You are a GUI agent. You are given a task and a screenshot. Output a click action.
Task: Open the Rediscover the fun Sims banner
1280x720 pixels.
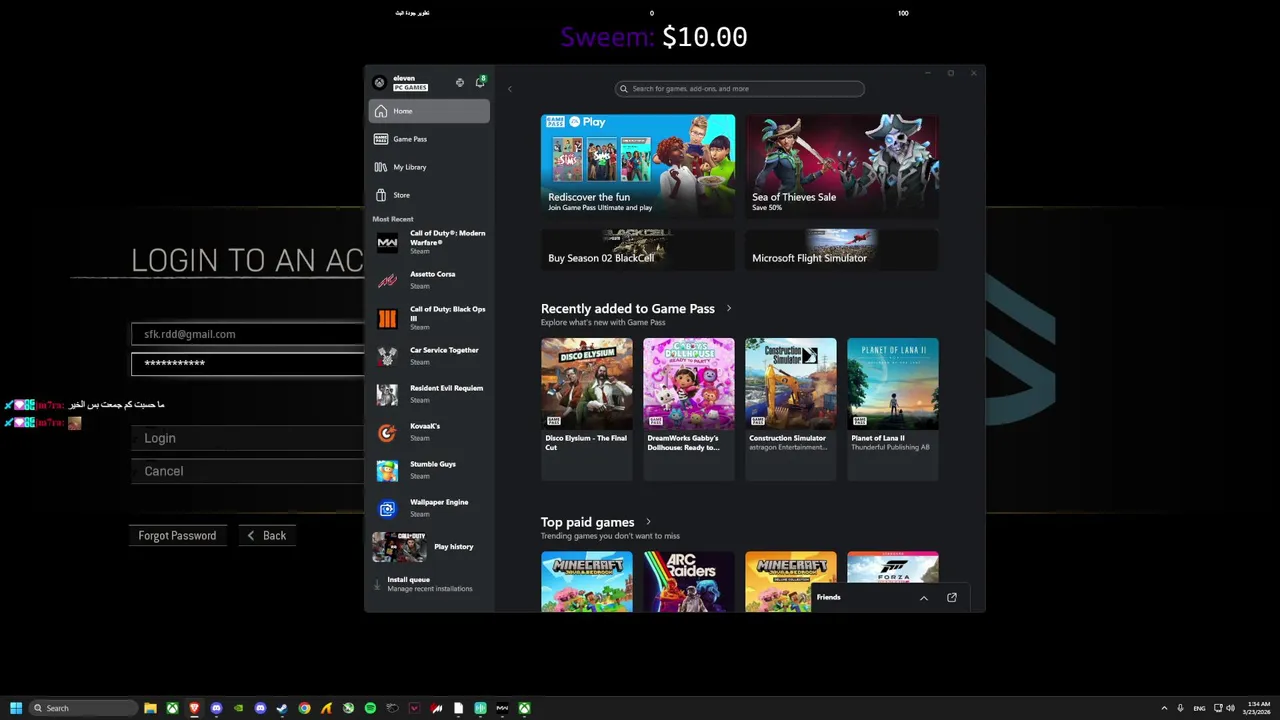(x=638, y=166)
